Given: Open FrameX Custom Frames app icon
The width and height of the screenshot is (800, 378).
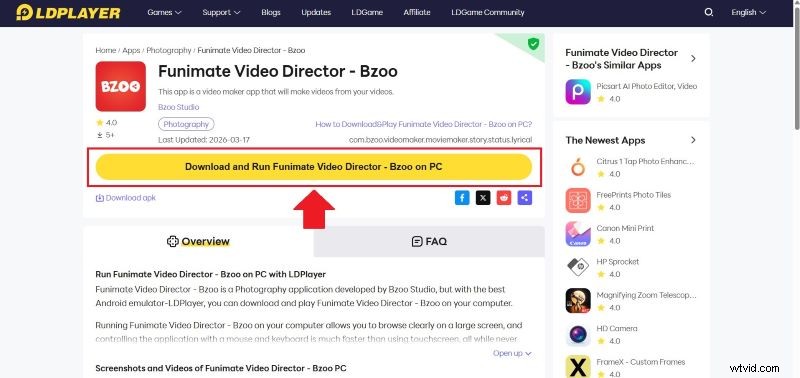Looking at the screenshot, I should (x=578, y=367).
